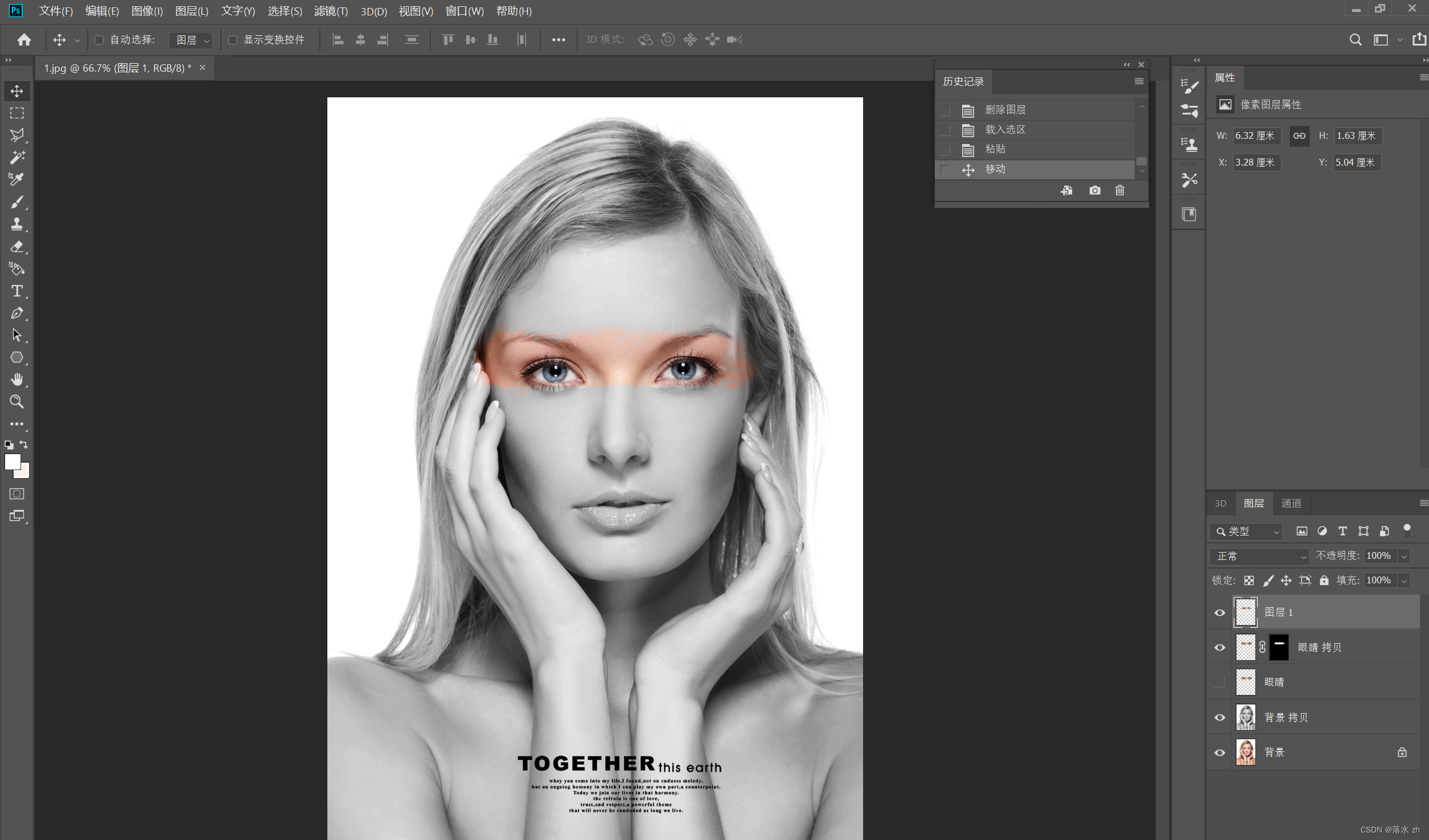Swap foreground and background colors
Viewport: 1429px width, 840px height.
coord(24,444)
